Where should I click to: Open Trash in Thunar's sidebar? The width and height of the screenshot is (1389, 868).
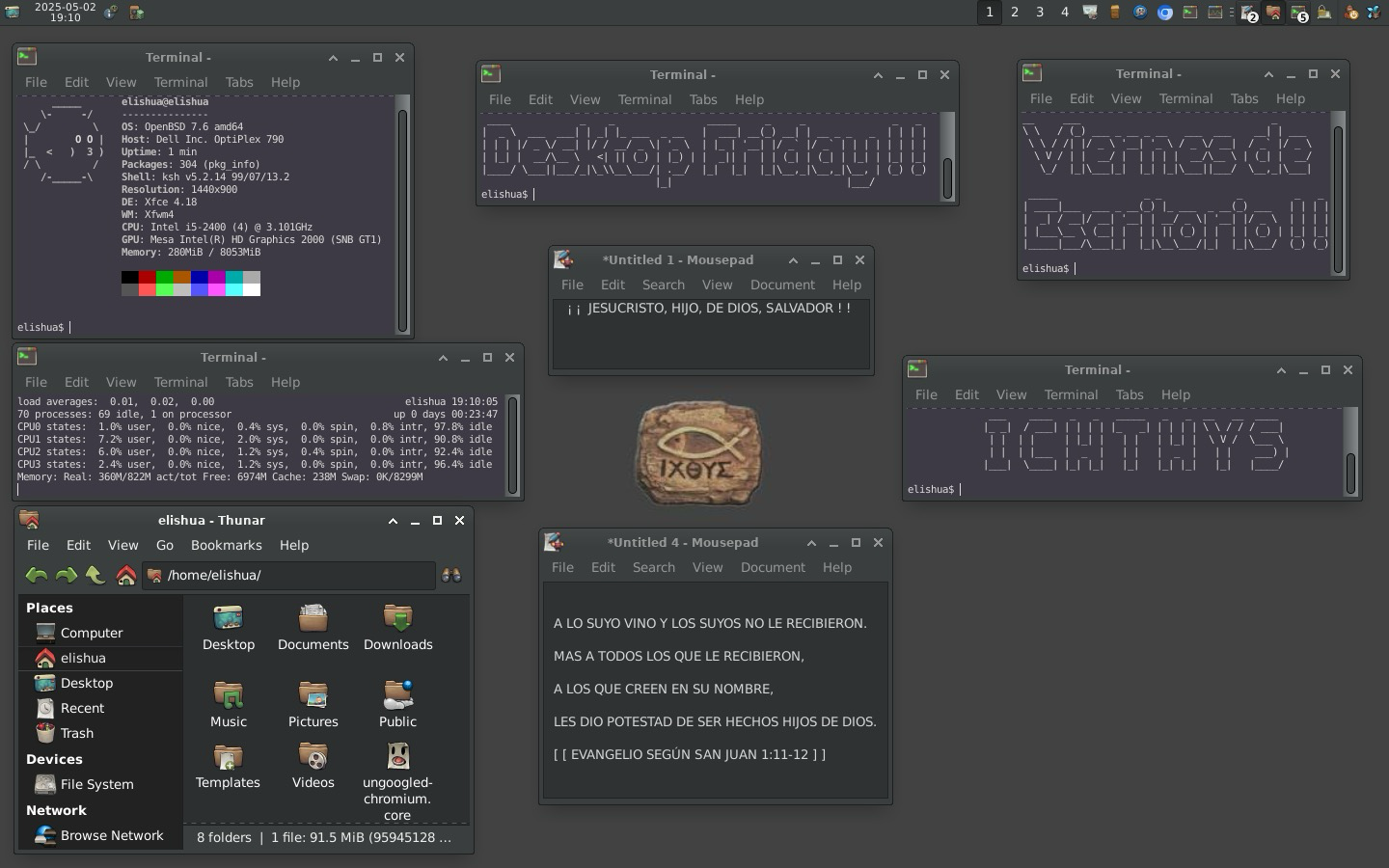100,733
